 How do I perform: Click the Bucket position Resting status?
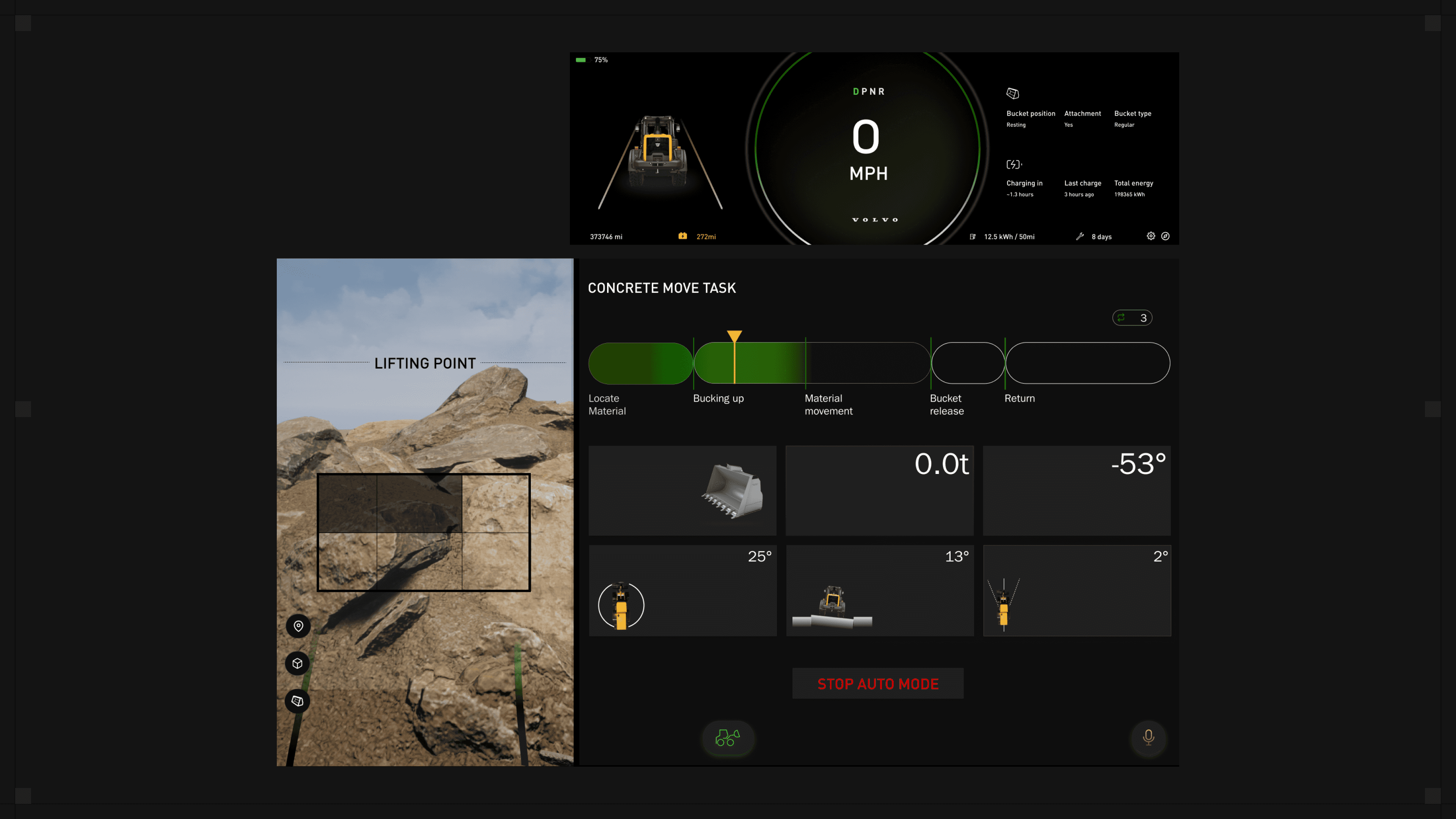click(1031, 119)
